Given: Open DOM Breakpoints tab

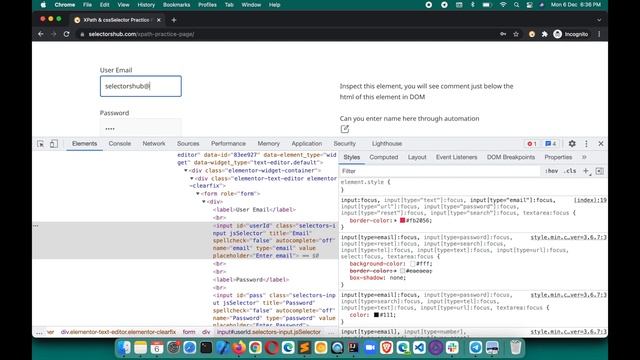Looking at the screenshot, I should [511, 157].
